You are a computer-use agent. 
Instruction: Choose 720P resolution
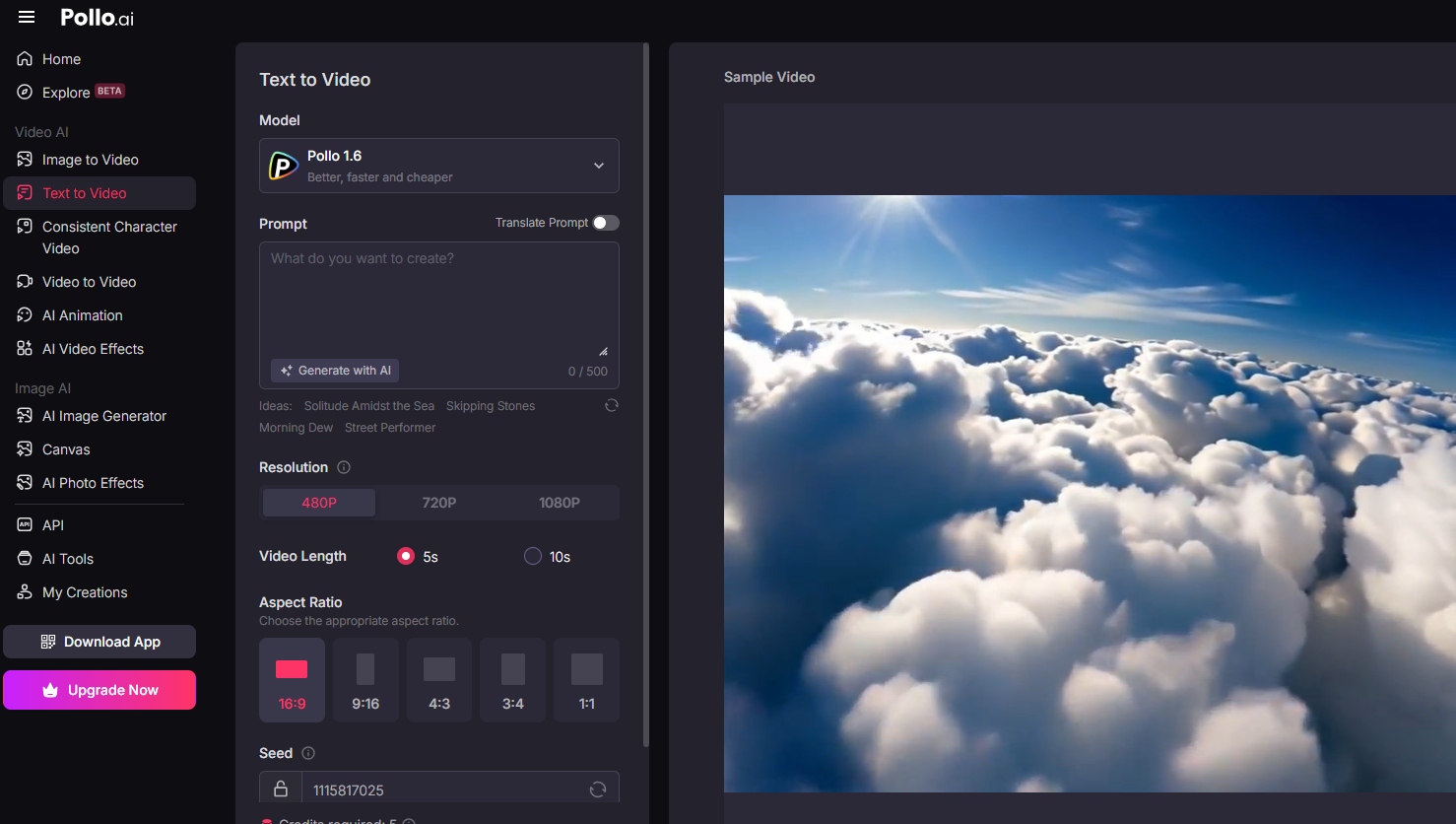[x=439, y=503]
